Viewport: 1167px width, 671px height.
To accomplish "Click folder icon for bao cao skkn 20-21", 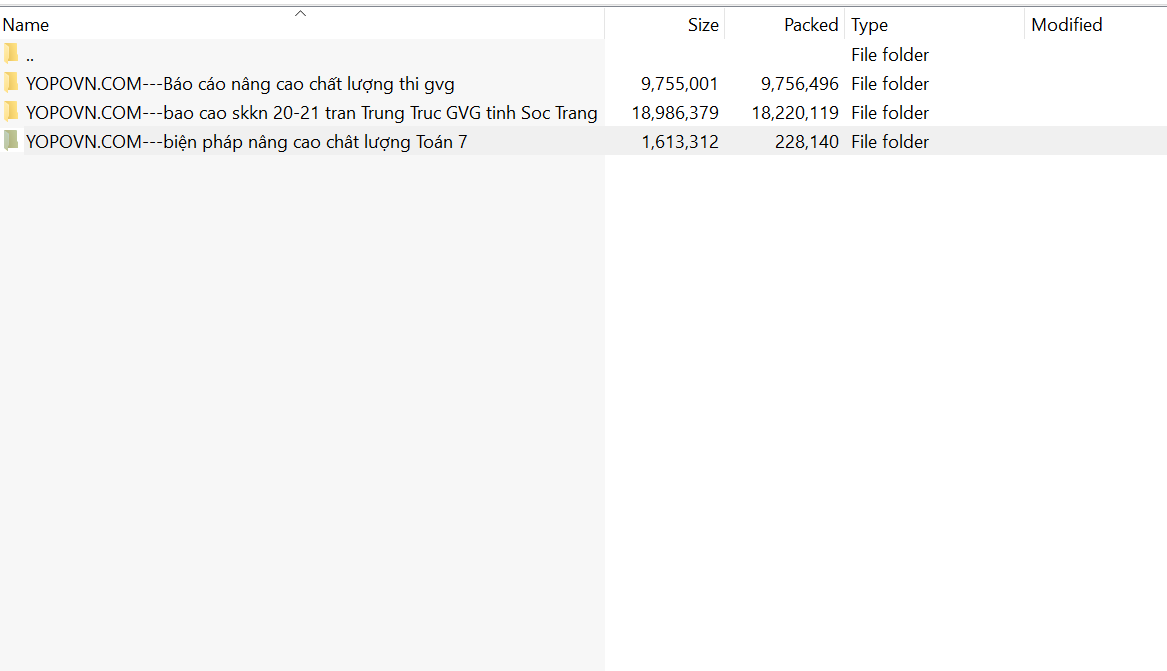I will coord(11,112).
